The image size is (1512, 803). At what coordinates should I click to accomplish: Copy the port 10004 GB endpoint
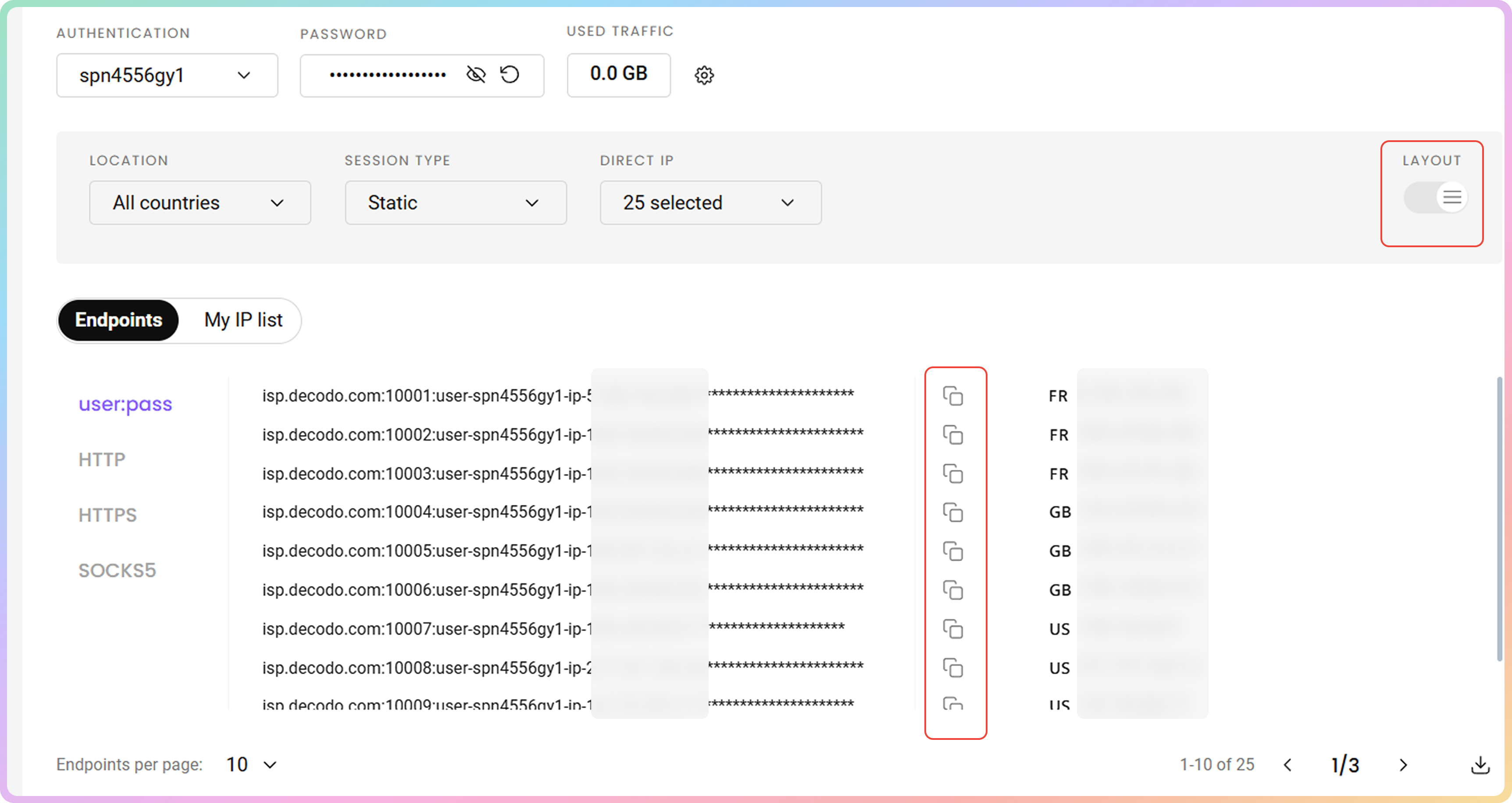[x=952, y=513]
